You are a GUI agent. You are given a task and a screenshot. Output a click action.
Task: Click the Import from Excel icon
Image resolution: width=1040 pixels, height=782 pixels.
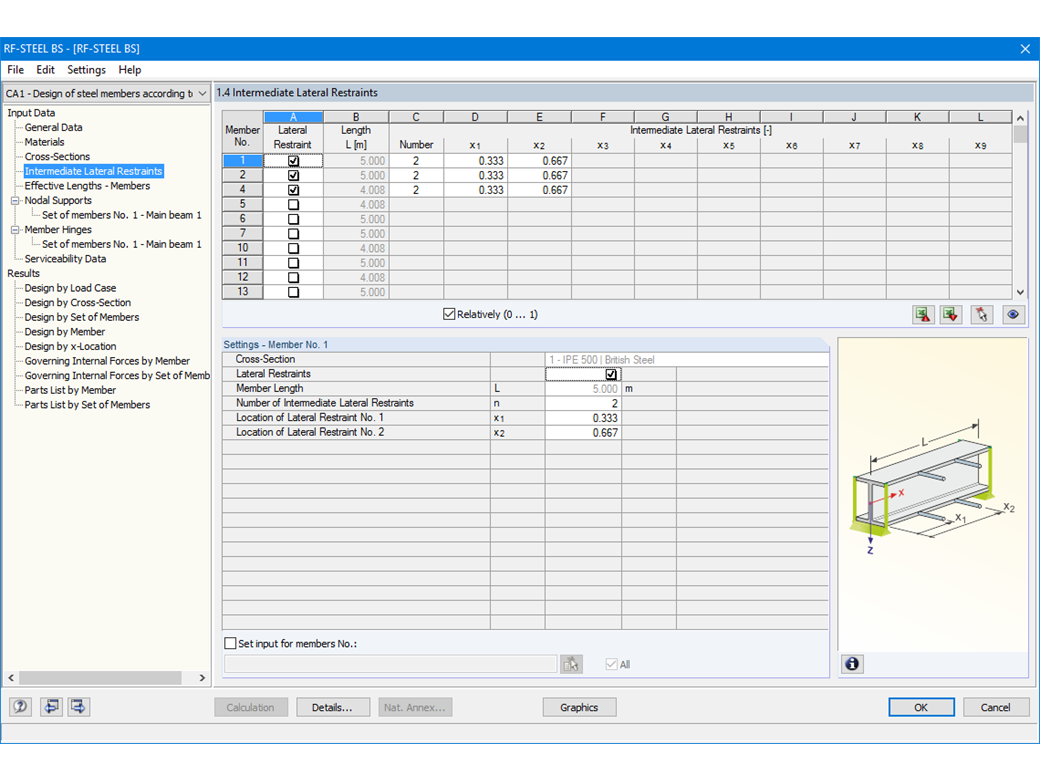coord(951,314)
